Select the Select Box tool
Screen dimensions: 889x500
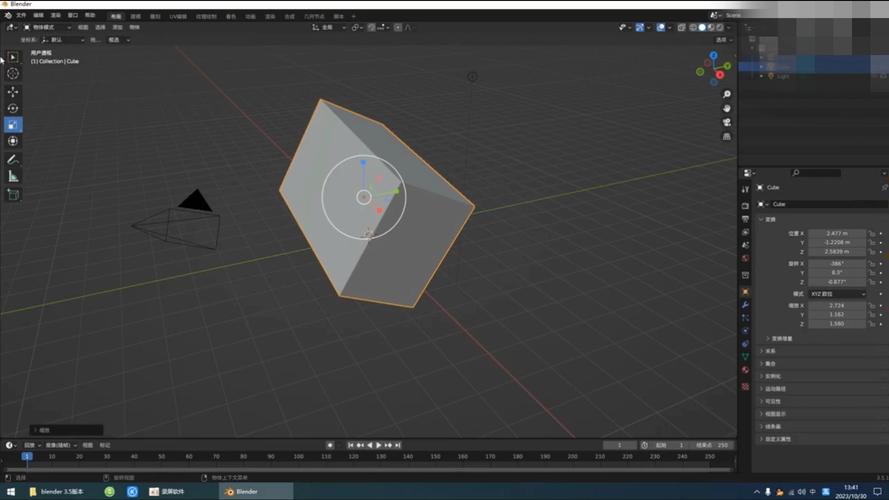(13, 57)
